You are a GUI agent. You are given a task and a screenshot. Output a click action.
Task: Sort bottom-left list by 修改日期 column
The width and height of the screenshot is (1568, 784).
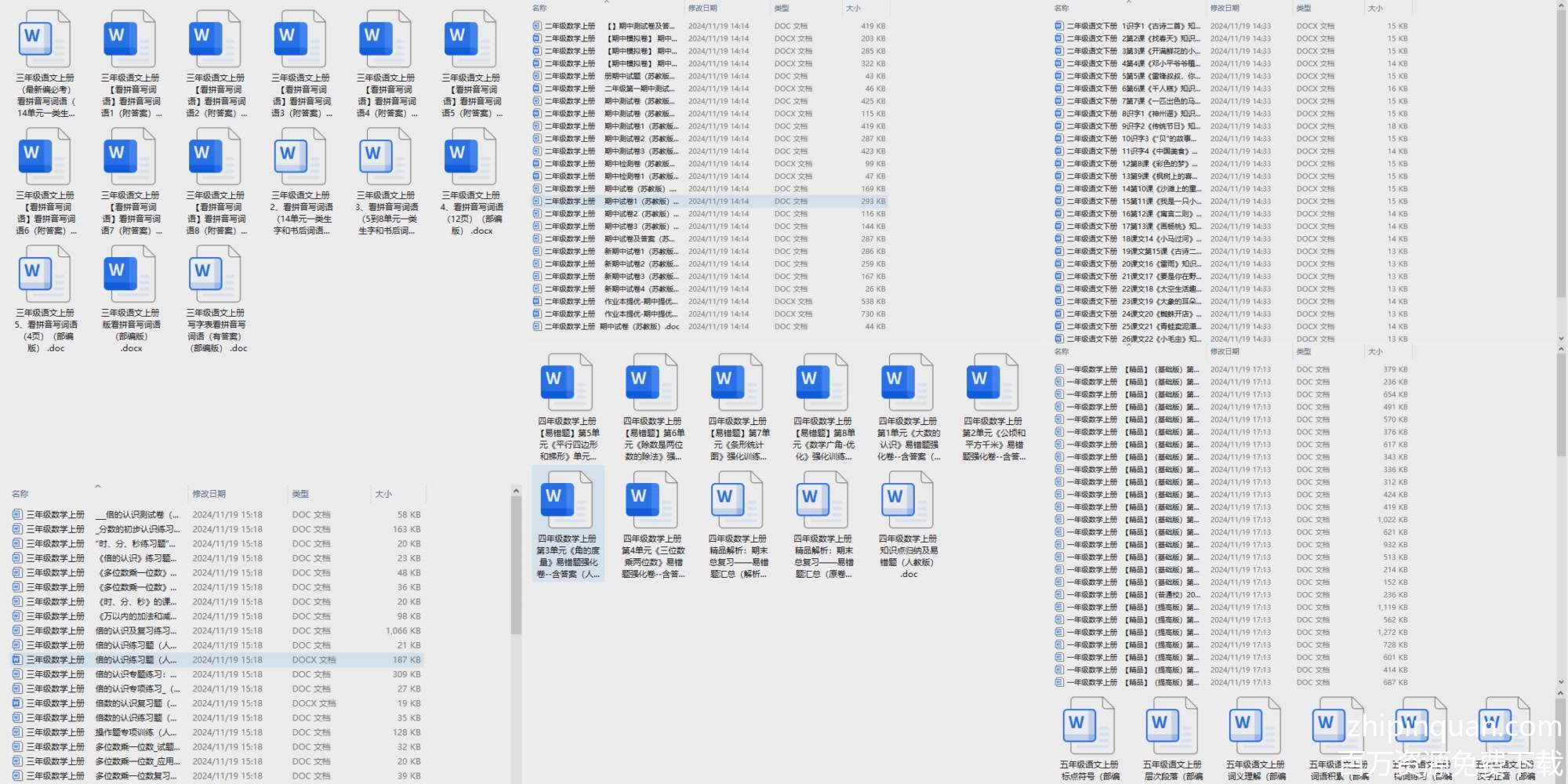209,494
